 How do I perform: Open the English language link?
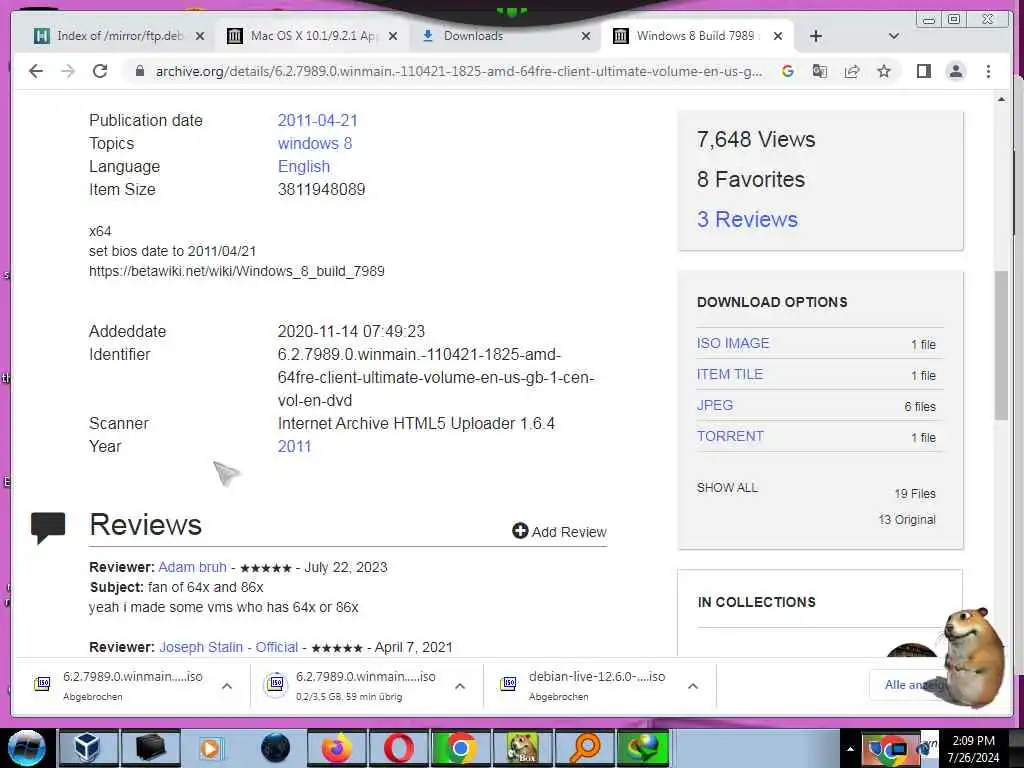(304, 167)
